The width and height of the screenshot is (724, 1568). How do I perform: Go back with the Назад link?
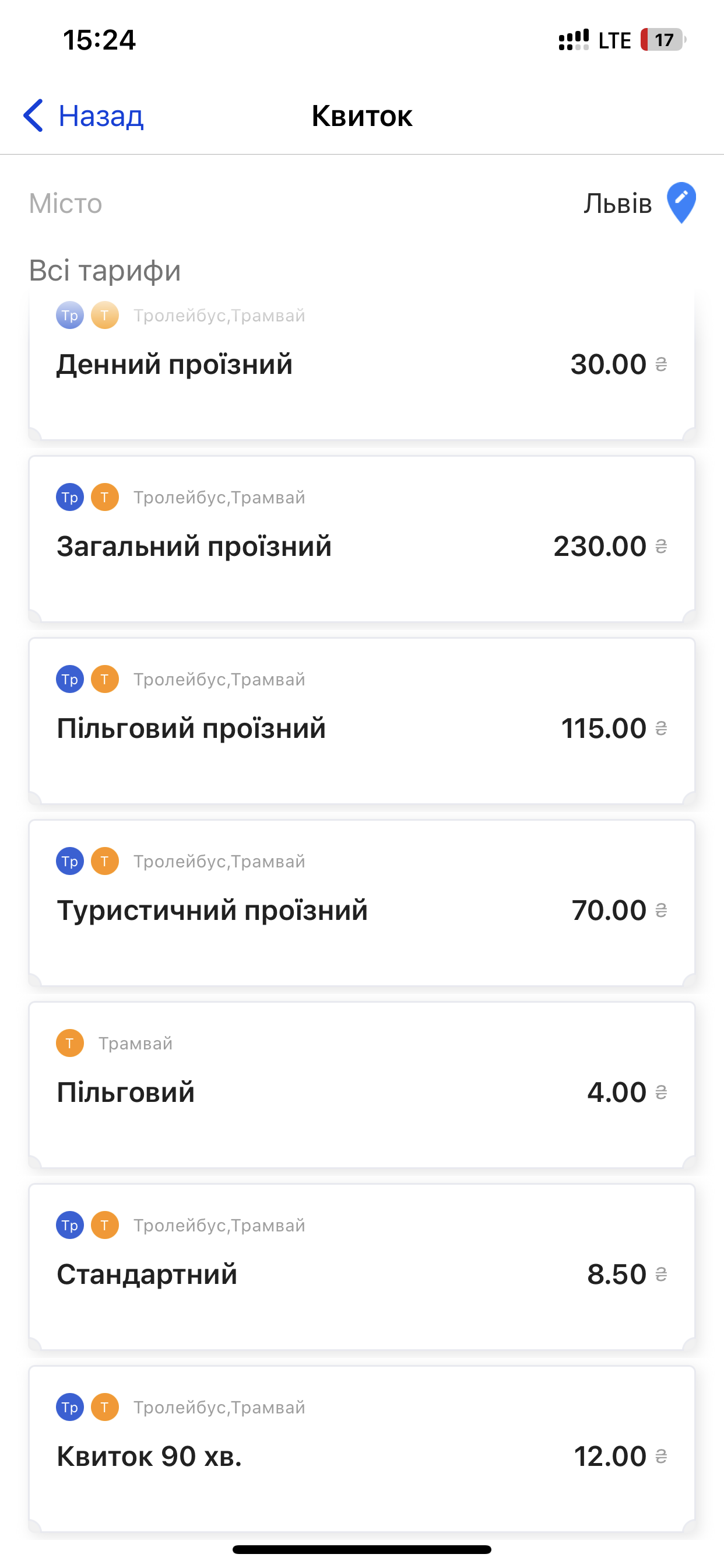pos(101,116)
